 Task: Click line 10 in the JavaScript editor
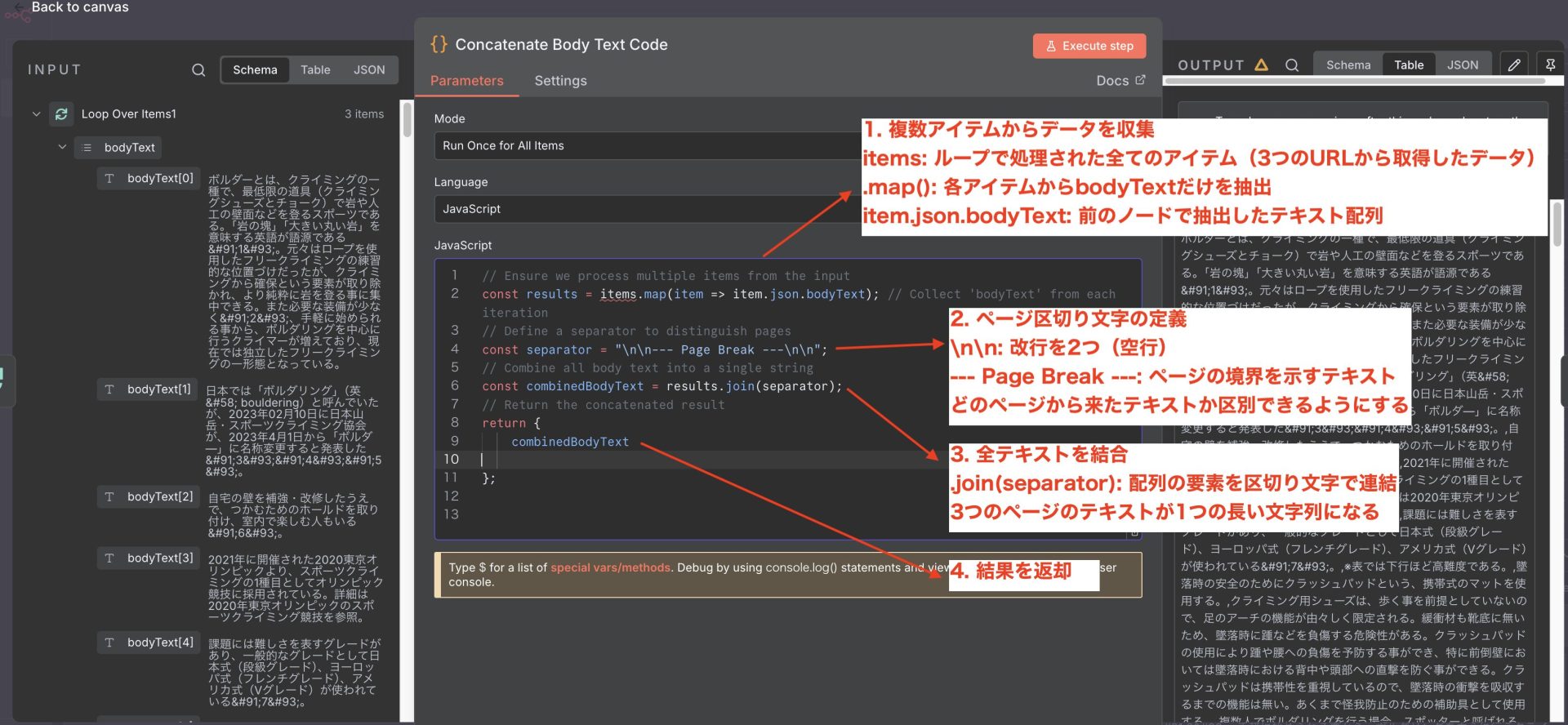coord(653,460)
